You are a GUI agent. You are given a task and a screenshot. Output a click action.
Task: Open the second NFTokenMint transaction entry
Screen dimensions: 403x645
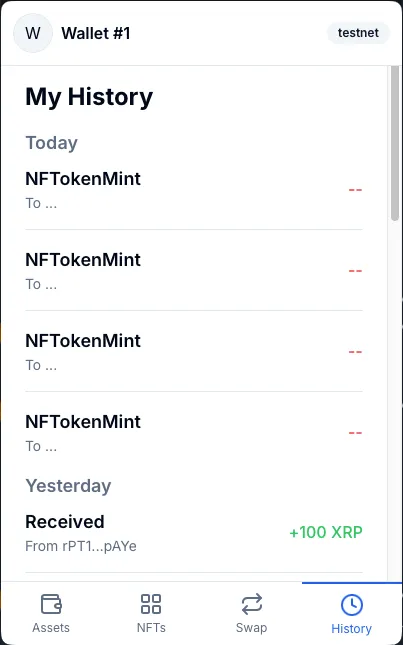tap(194, 271)
